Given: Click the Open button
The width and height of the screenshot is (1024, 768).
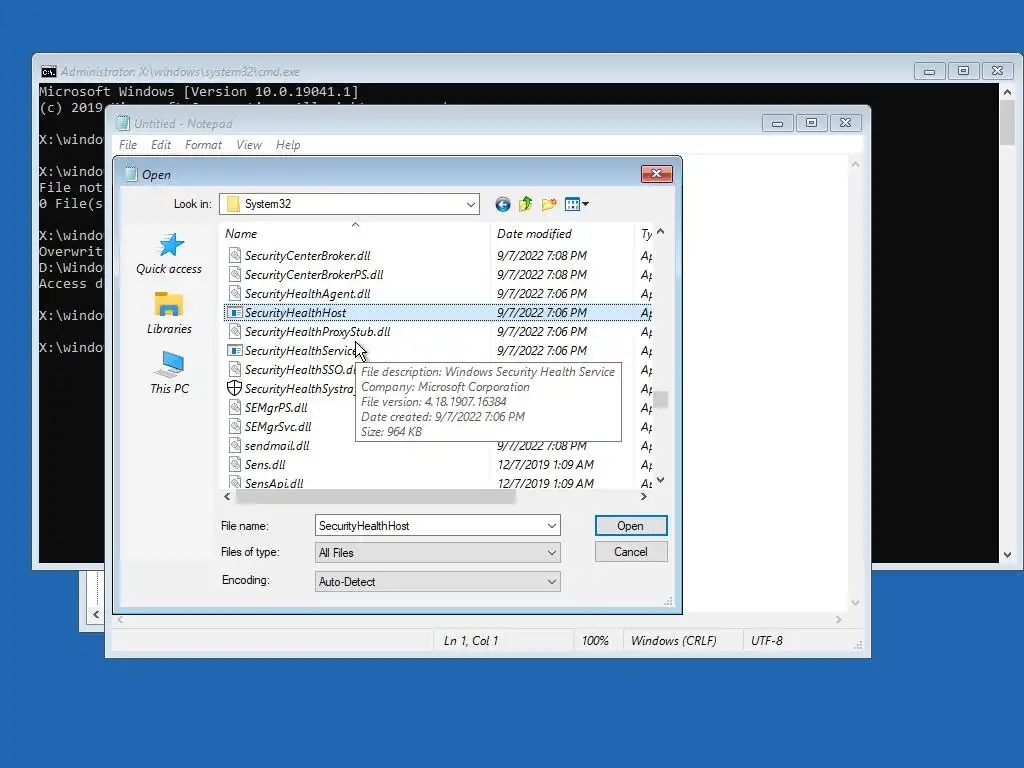Looking at the screenshot, I should (631, 526).
